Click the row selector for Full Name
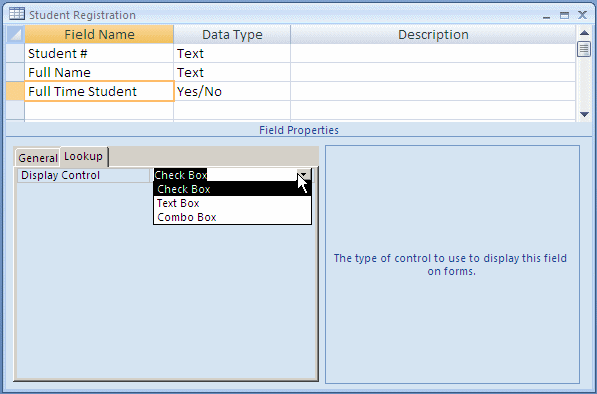Image resolution: width=597 pixels, height=394 pixels. point(15,72)
